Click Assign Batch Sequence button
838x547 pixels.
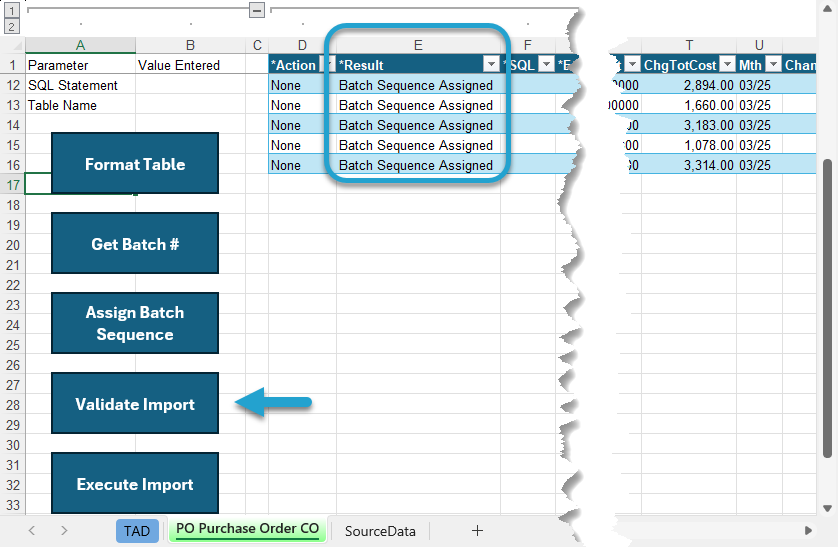click(135, 323)
